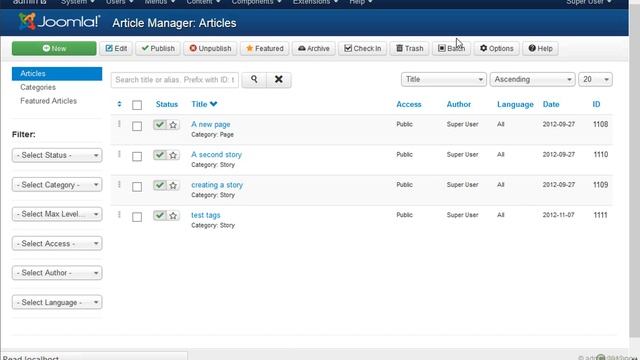The height and width of the screenshot is (360, 640).
Task: Click the reorder handle of the 'creating a story' row
Action: pos(119,184)
